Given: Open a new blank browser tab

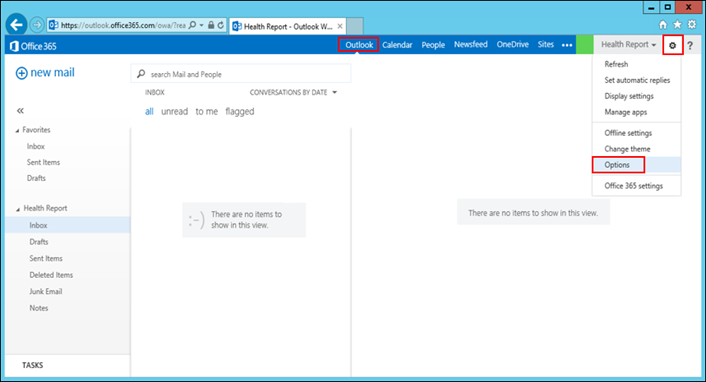Looking at the screenshot, I should coord(355,26).
